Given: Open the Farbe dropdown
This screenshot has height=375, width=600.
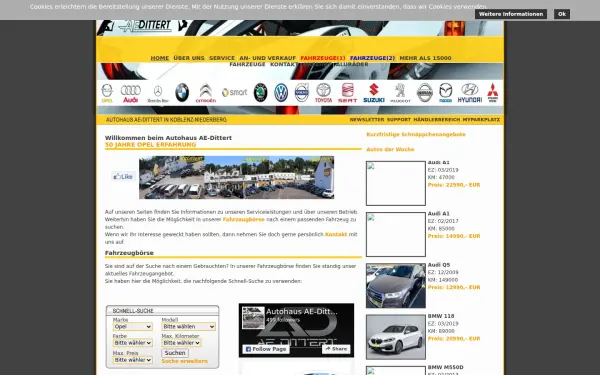Looking at the screenshot, I should point(132,343).
